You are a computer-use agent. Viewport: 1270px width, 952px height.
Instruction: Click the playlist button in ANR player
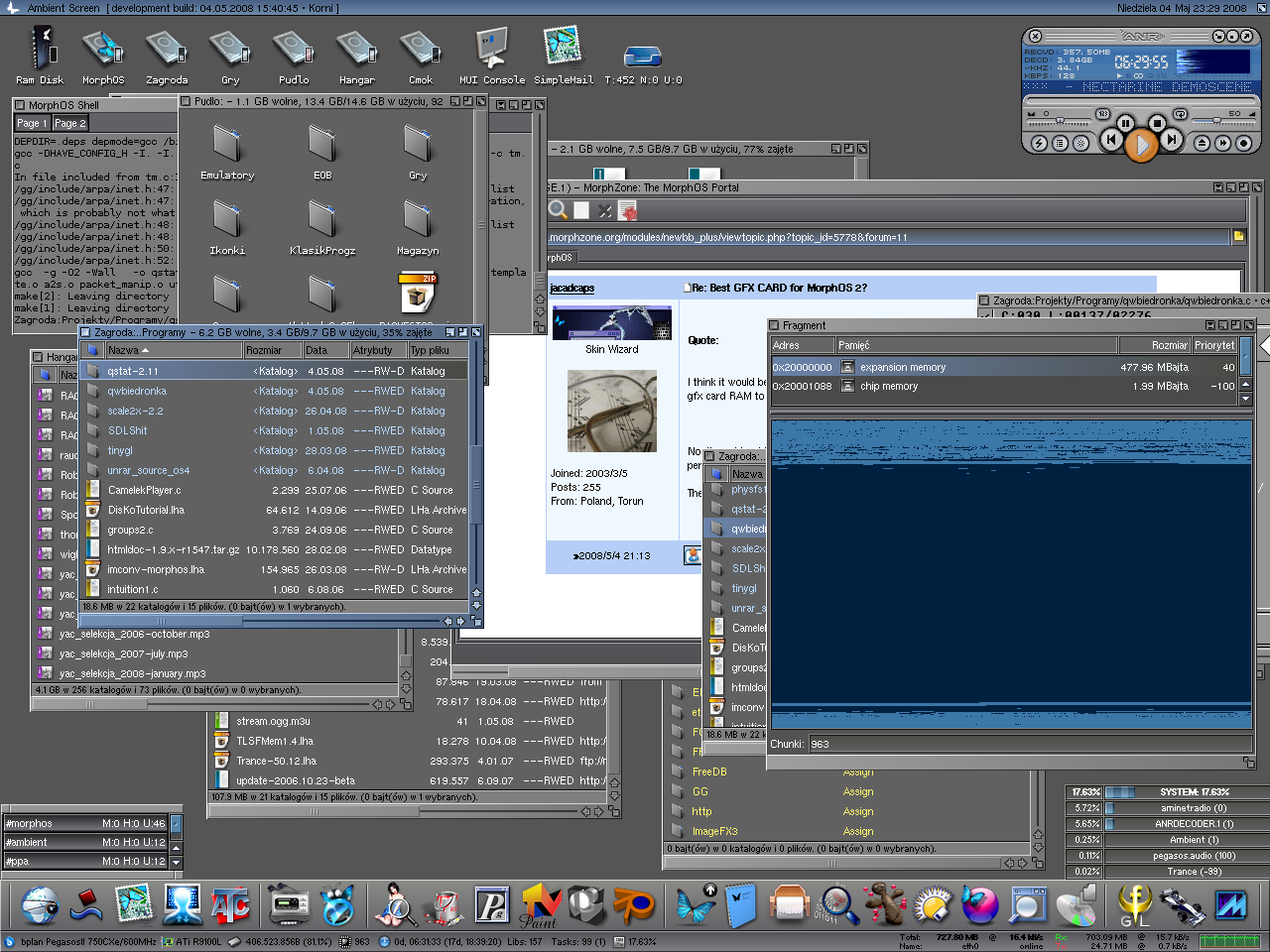point(1060,144)
